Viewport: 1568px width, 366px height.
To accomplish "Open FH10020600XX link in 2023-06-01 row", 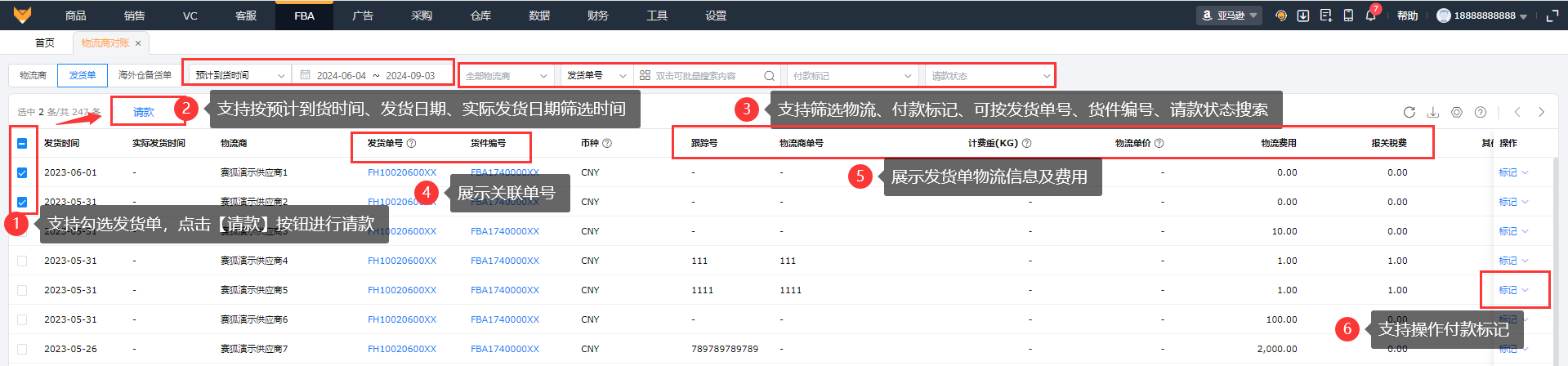I will click(x=402, y=172).
